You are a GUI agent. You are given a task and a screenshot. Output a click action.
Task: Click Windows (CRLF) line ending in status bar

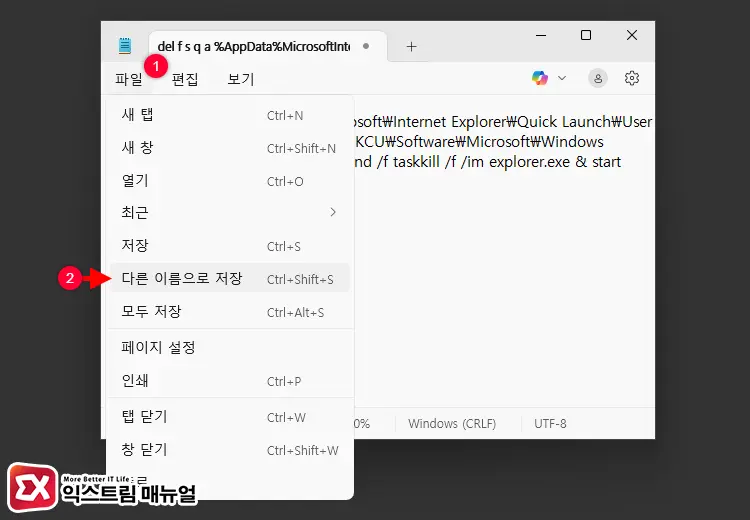[452, 423]
